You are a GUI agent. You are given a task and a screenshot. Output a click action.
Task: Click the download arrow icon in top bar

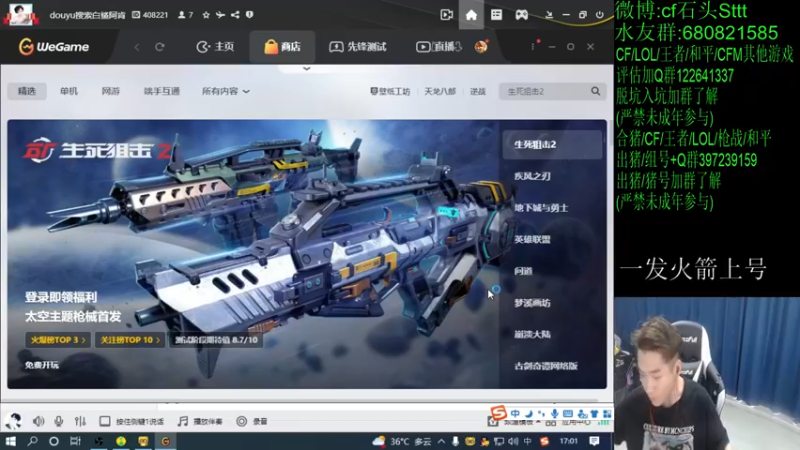tap(549, 15)
